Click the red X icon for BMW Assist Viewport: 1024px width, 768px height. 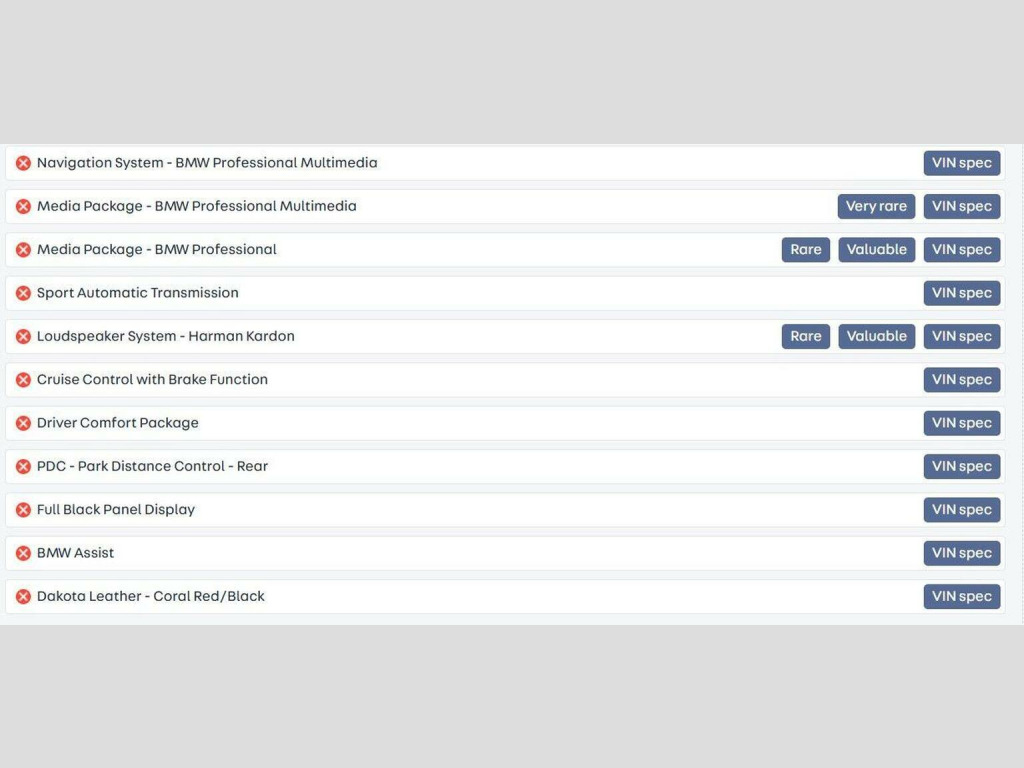point(23,553)
